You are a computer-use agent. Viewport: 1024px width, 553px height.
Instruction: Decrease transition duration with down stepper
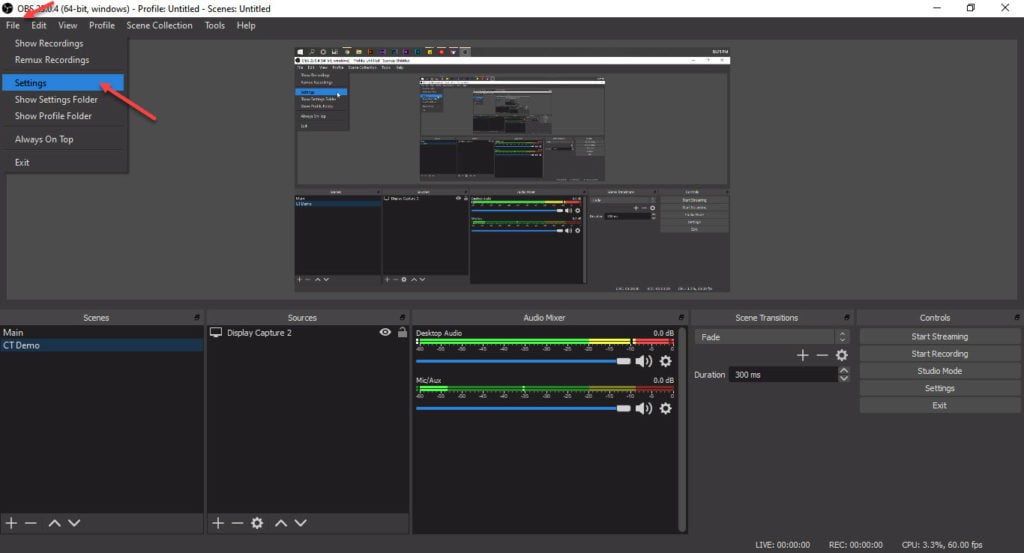pos(844,379)
